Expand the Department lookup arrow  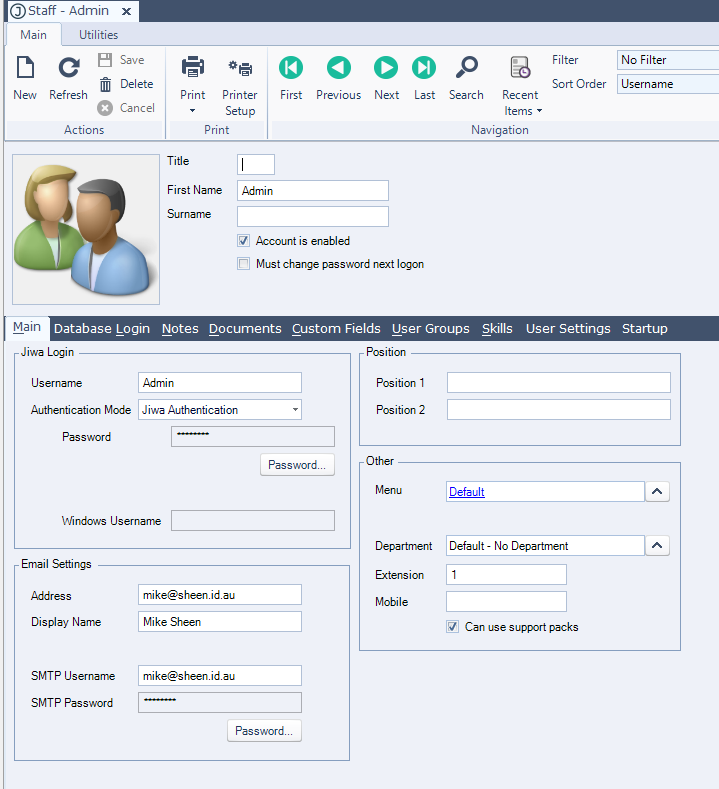pyautogui.click(x=657, y=546)
